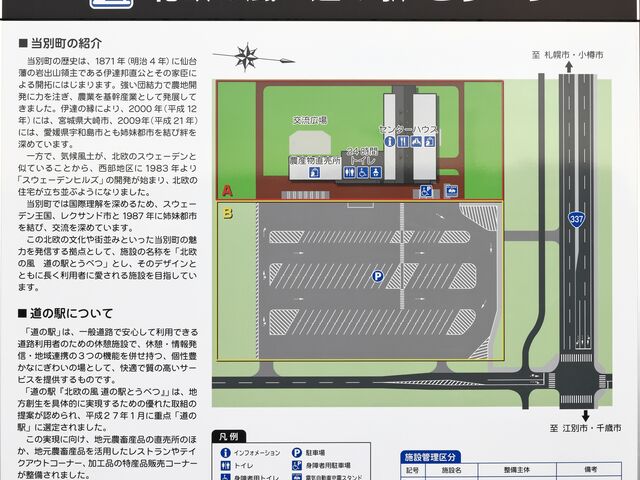This screenshot has width=640, height=480.
Task: Click the legend parking icon next to 駐車場
Action: [x=297, y=453]
